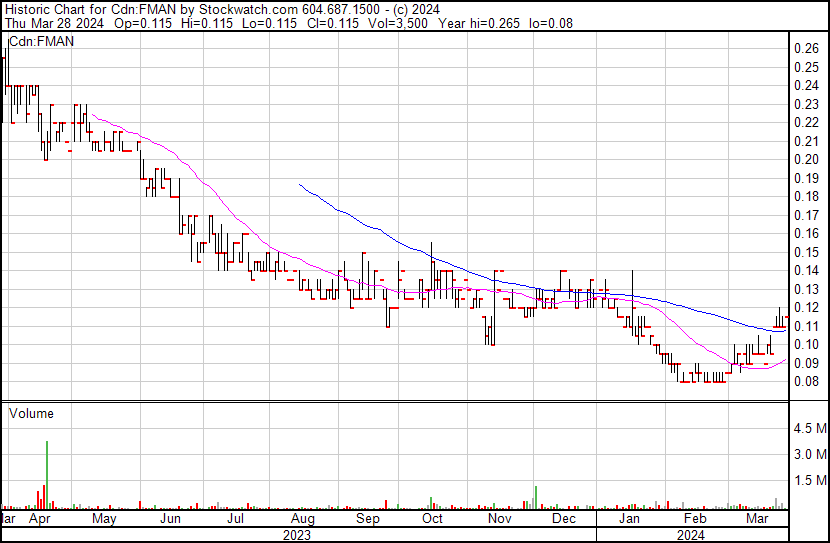Select the 0.12 price axis label
The width and height of the screenshot is (830, 543).
click(x=806, y=307)
